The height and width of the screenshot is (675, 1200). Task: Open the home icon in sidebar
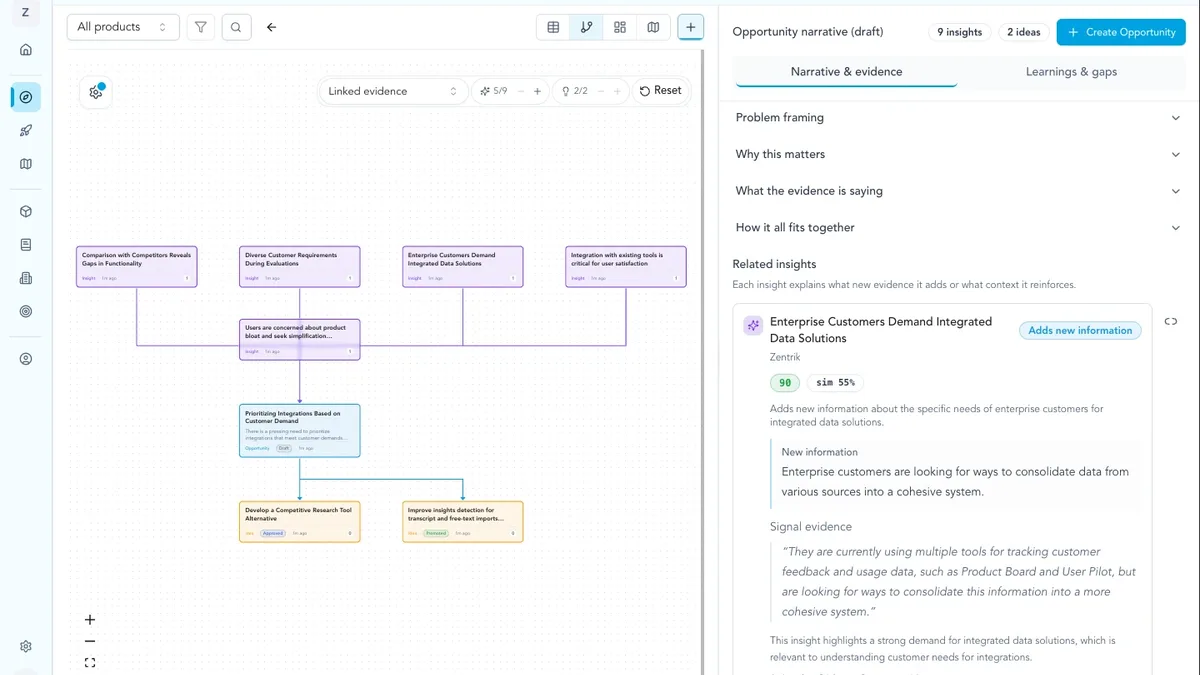click(x=26, y=50)
